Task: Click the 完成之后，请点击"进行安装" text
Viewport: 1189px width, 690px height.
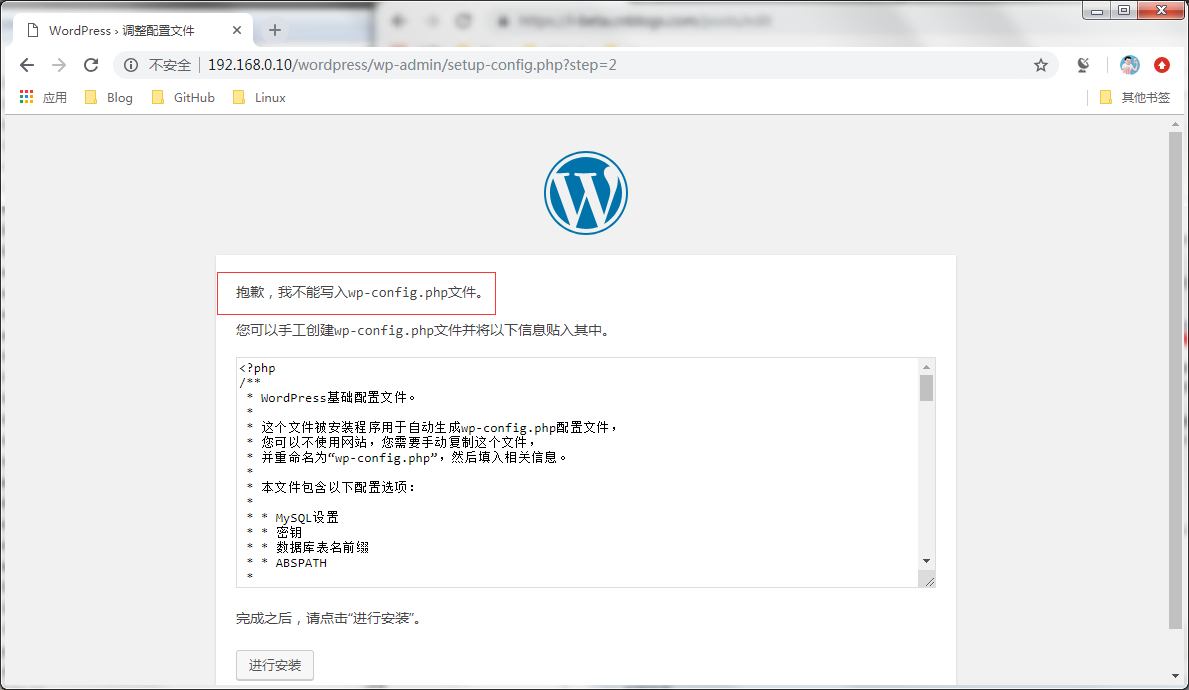Action: (329, 619)
